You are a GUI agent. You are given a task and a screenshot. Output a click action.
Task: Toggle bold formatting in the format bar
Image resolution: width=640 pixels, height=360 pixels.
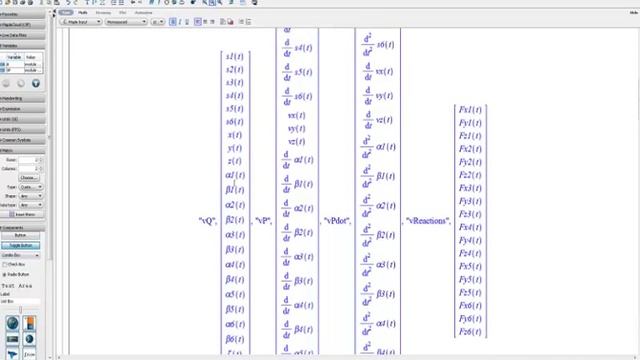(173, 22)
